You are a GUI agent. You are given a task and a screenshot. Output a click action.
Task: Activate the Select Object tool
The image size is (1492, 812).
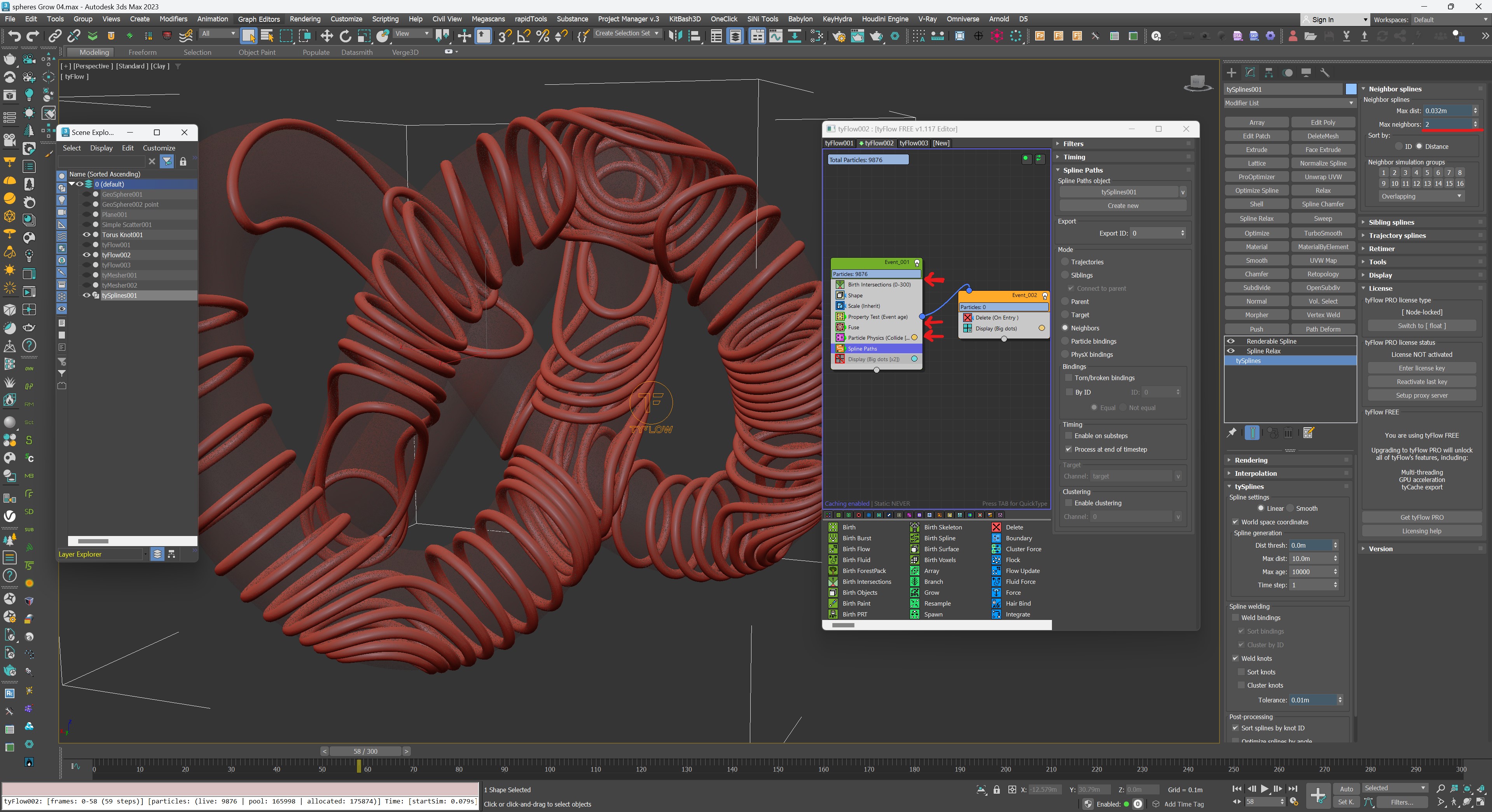click(x=248, y=36)
